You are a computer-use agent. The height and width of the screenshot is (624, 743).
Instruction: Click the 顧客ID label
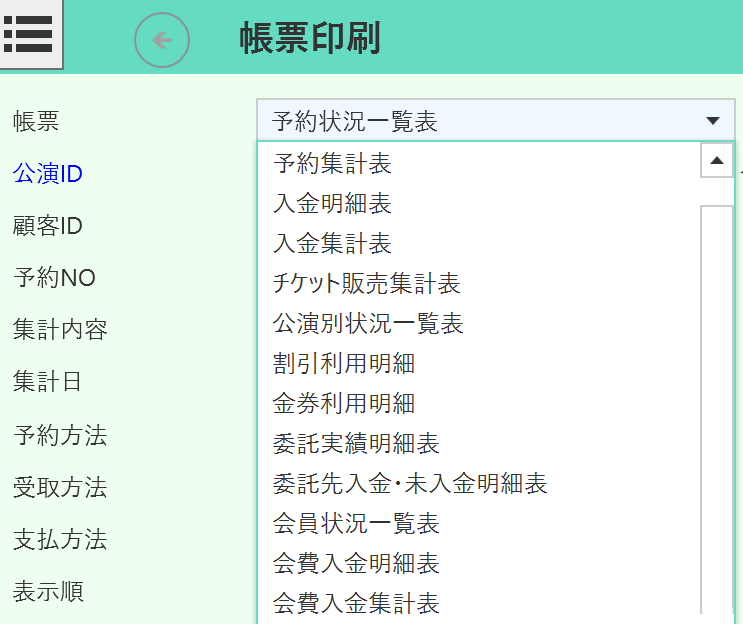47,226
